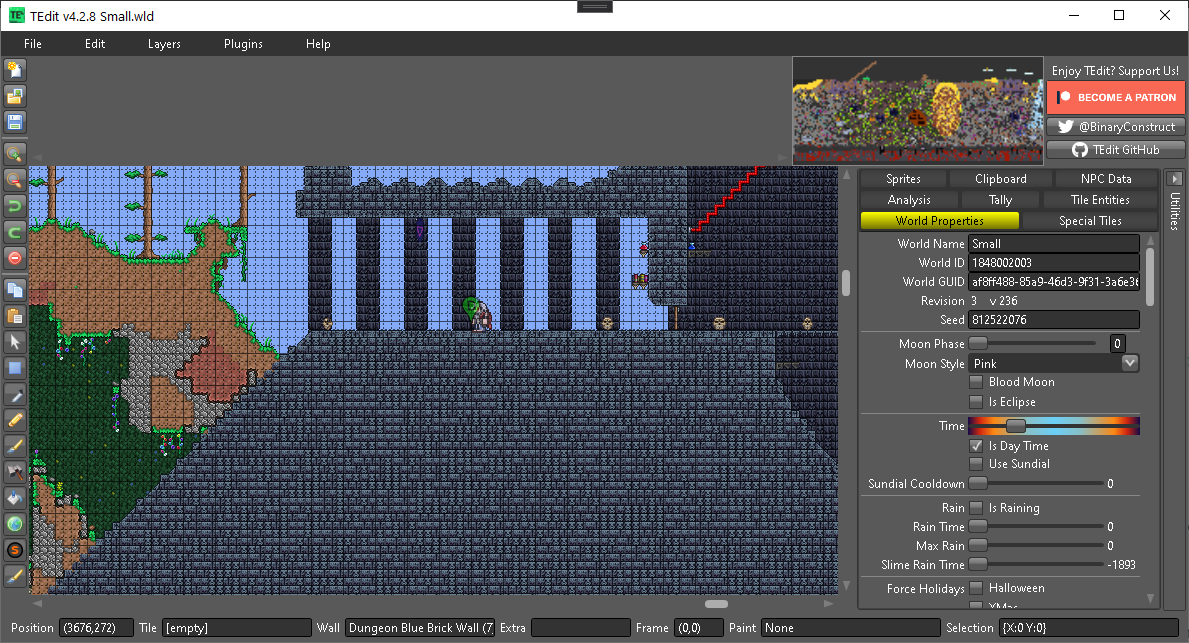Select the Pencil tool
This screenshot has height=643, width=1189.
(x=14, y=419)
